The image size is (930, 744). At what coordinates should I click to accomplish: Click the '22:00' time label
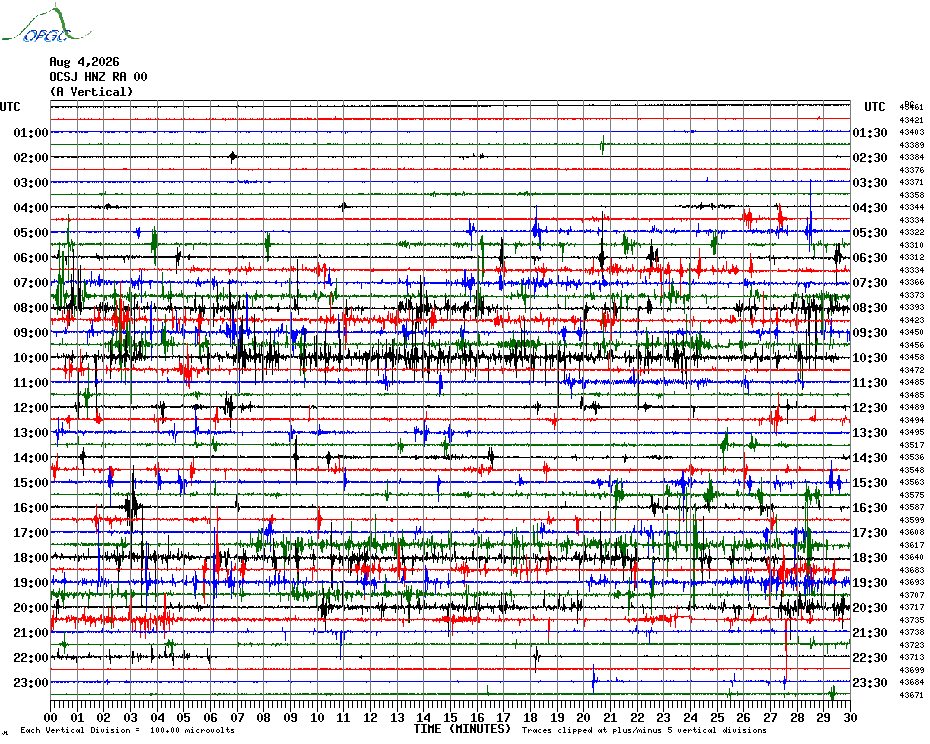click(x=31, y=658)
